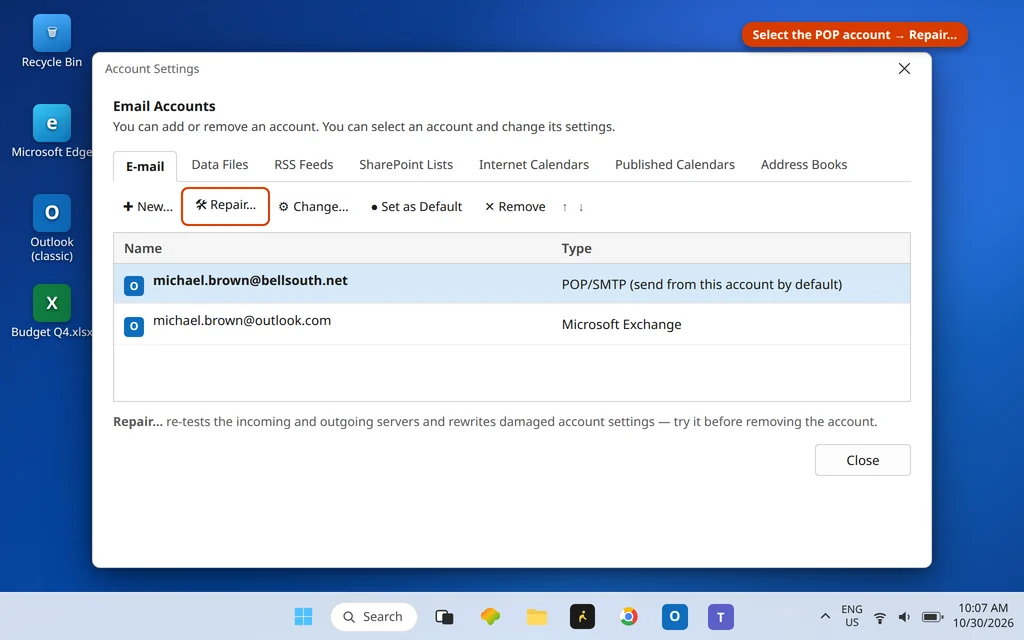Open the SharePoint Lists tab

[406, 165]
